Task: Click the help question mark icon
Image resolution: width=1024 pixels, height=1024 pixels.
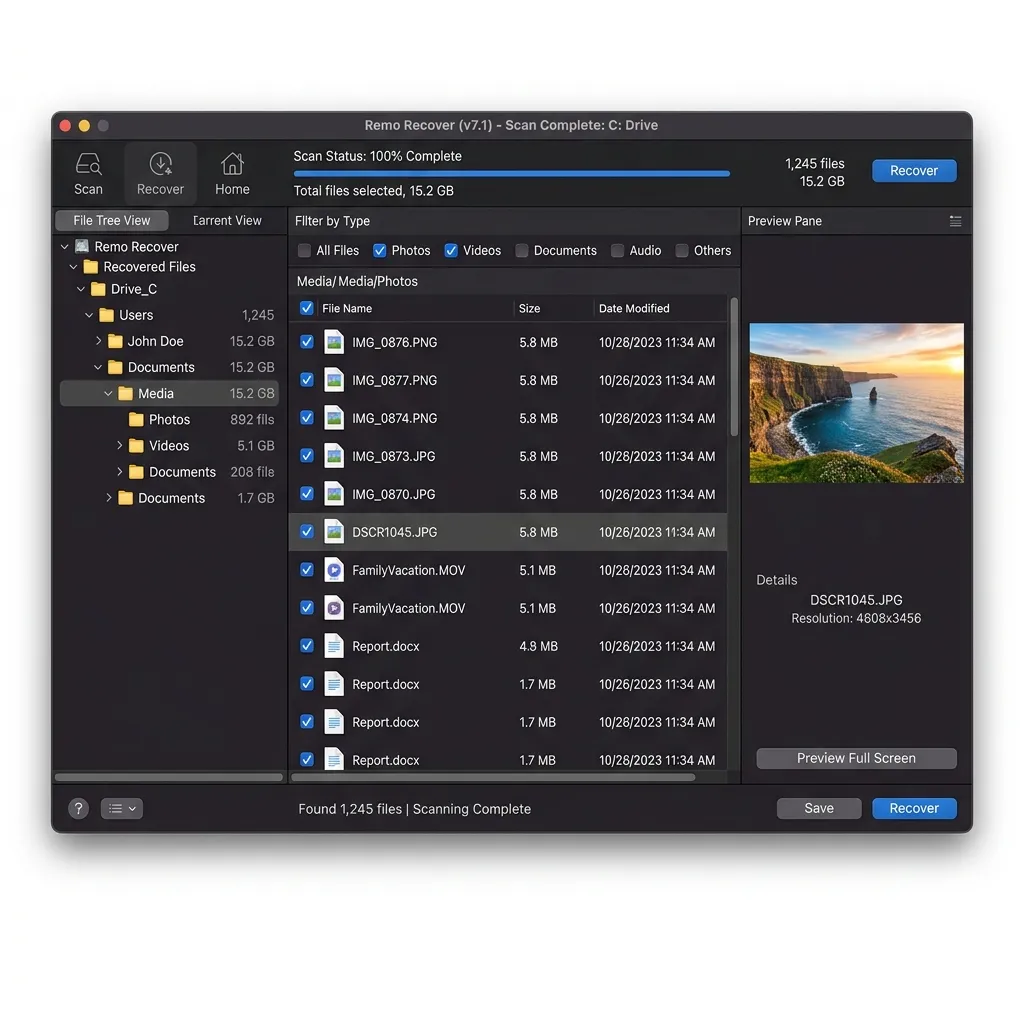Action: [x=78, y=808]
